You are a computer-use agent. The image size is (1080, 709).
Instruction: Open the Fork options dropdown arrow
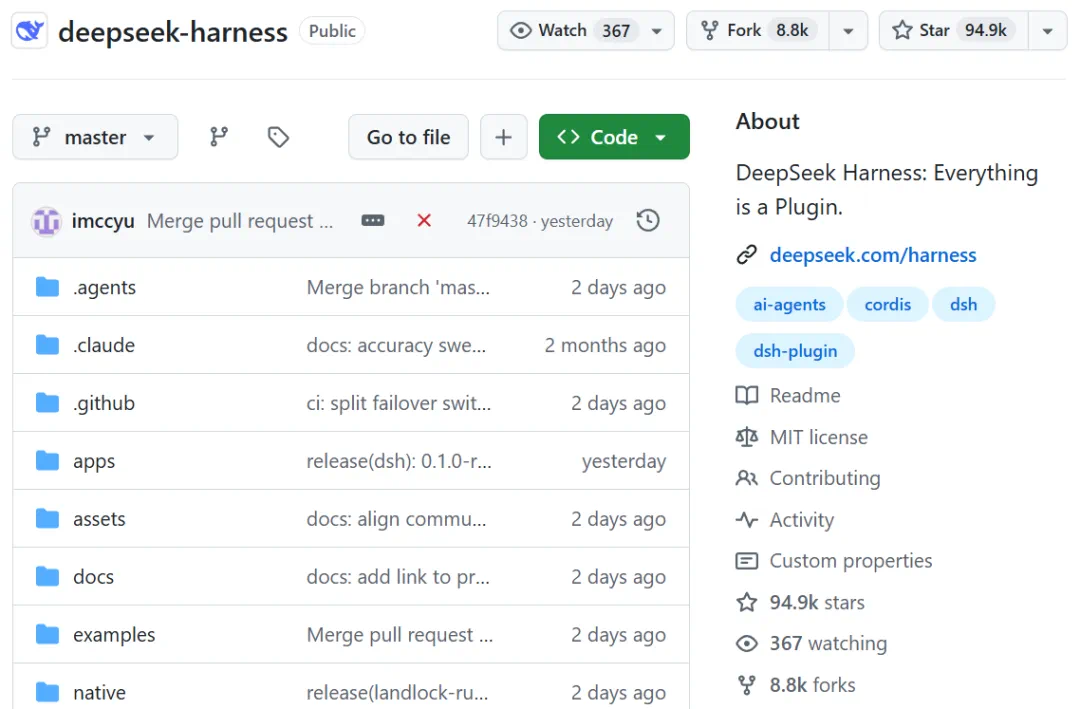(x=849, y=31)
